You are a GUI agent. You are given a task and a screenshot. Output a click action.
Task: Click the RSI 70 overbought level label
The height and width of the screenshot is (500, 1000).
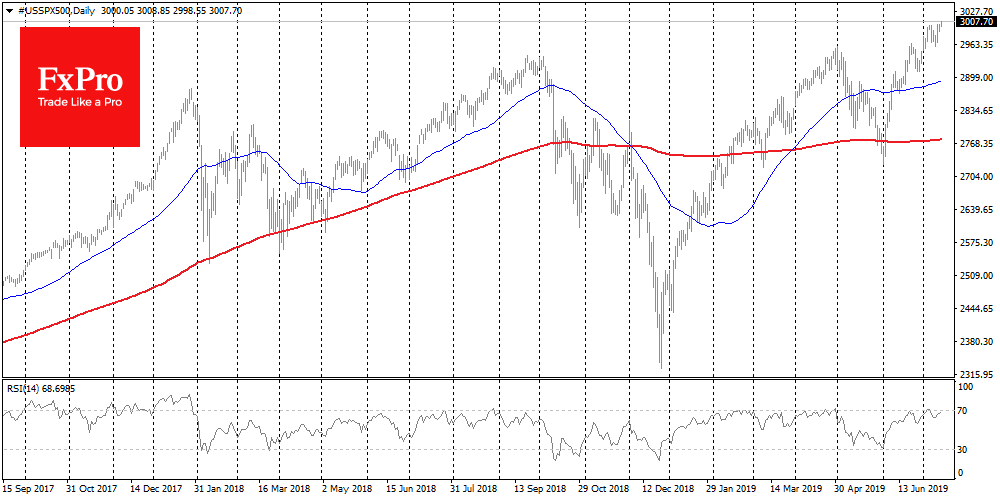[963, 410]
